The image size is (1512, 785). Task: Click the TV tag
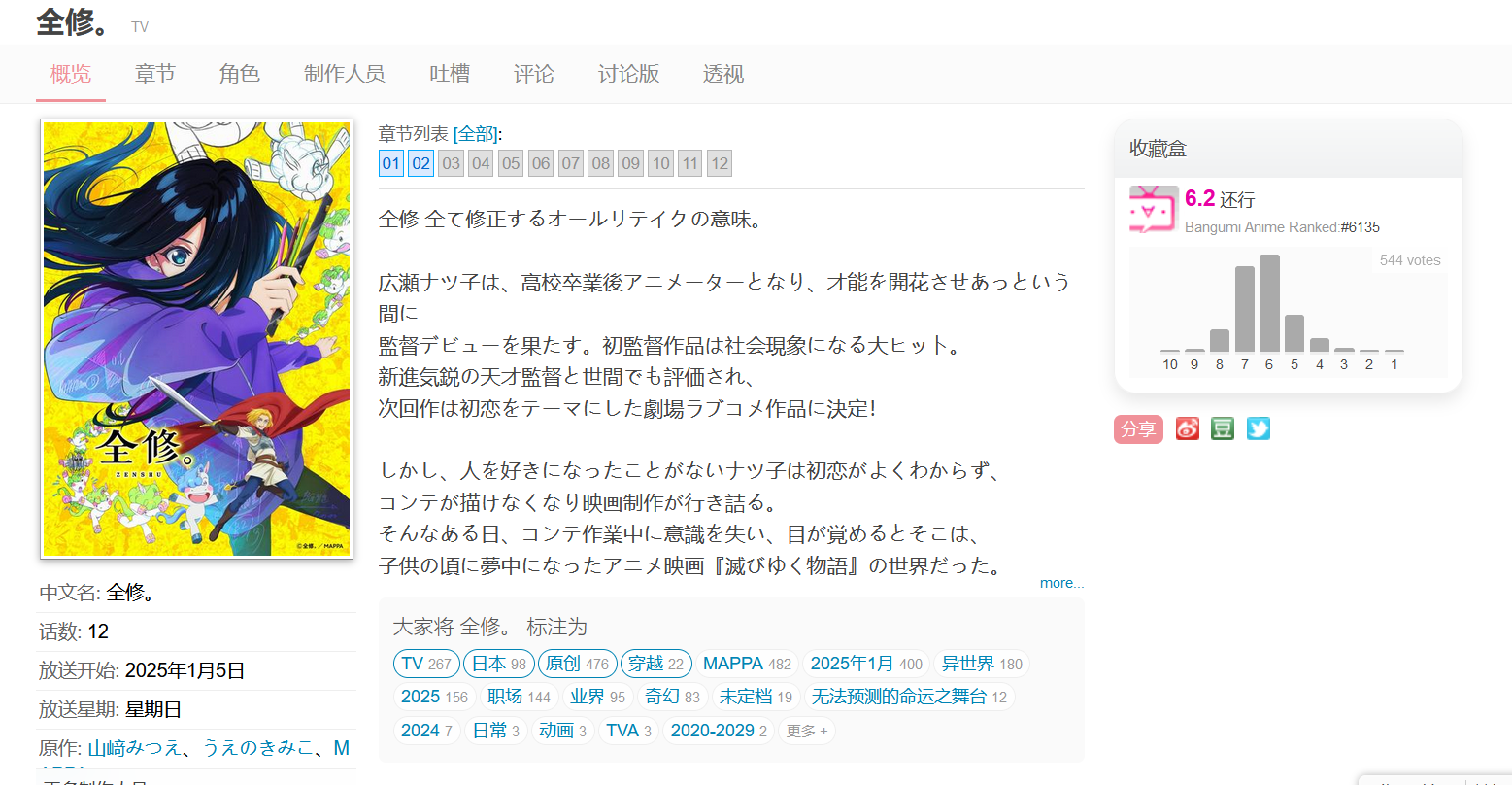426,664
